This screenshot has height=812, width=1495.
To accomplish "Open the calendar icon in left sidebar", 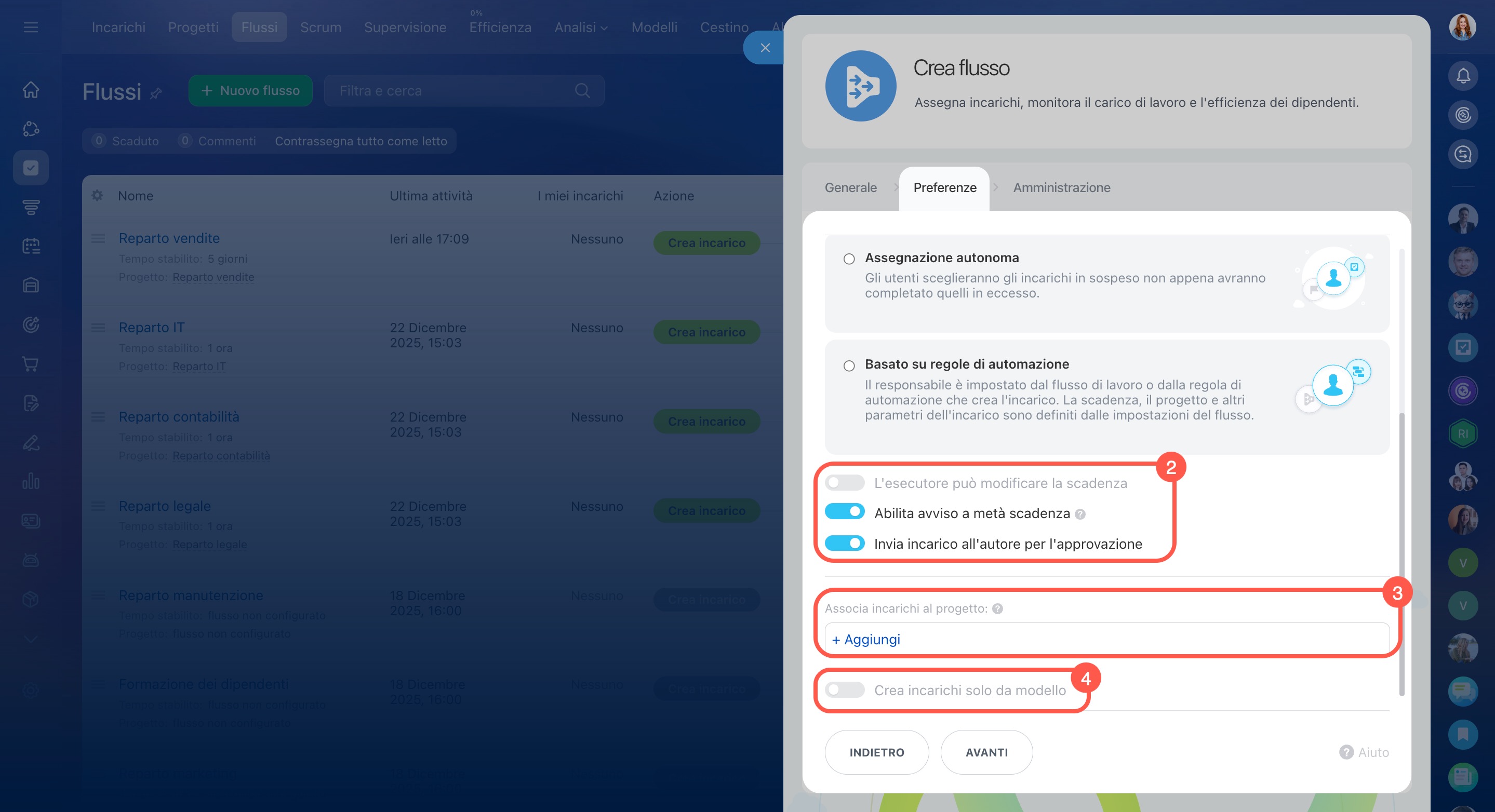I will (31, 246).
